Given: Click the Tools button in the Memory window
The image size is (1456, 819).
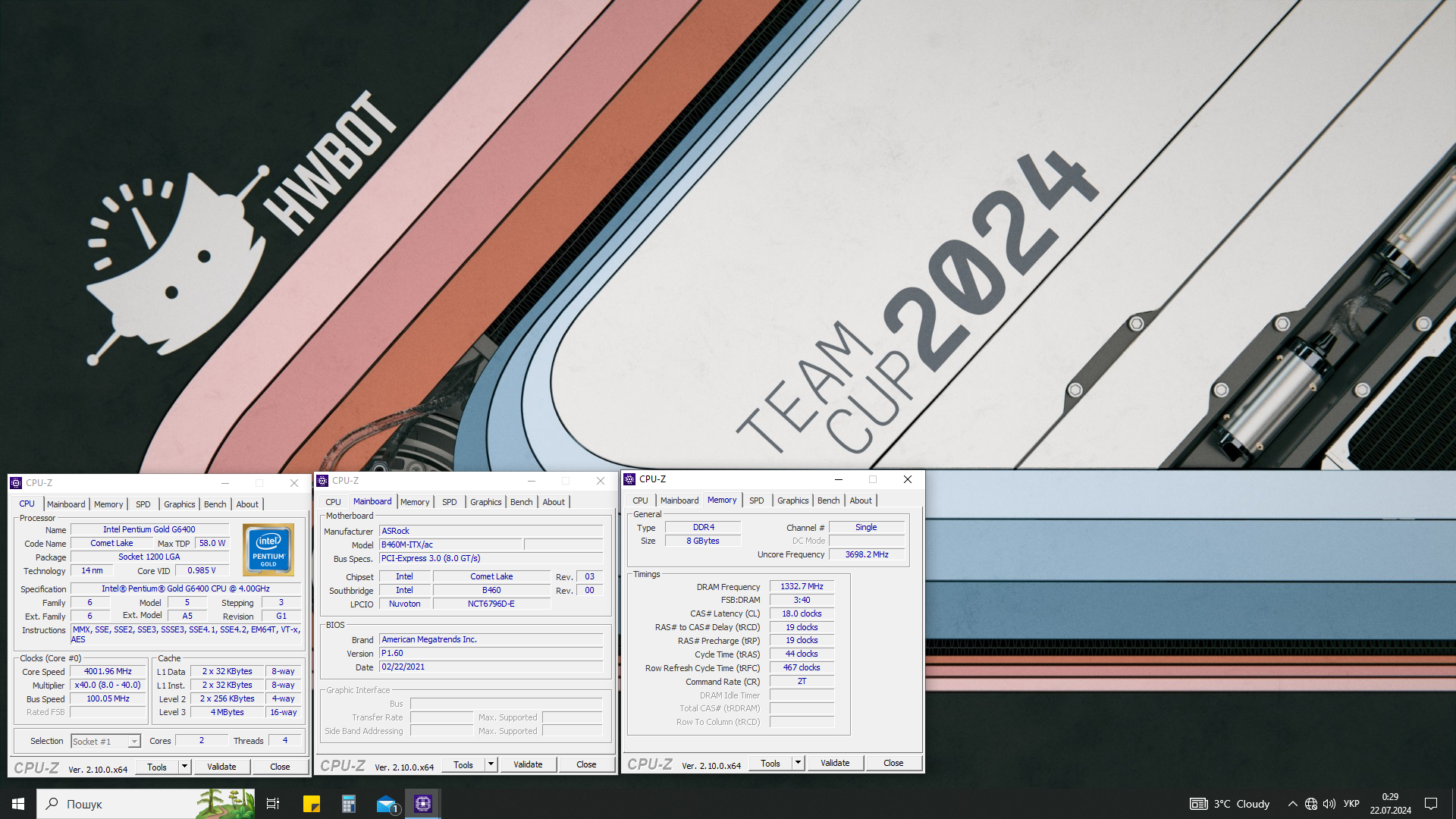Looking at the screenshot, I should (x=770, y=763).
